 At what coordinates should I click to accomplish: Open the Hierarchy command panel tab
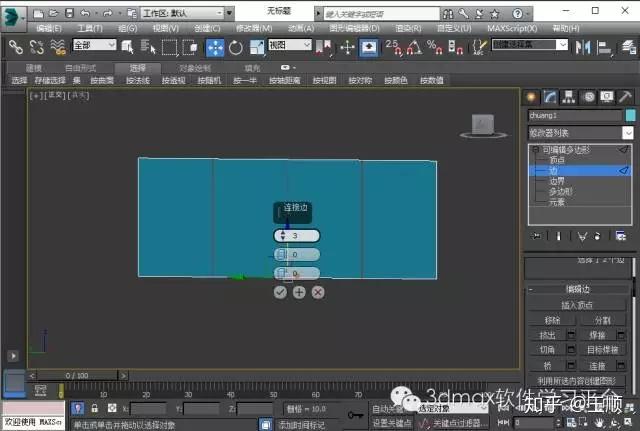pos(569,97)
